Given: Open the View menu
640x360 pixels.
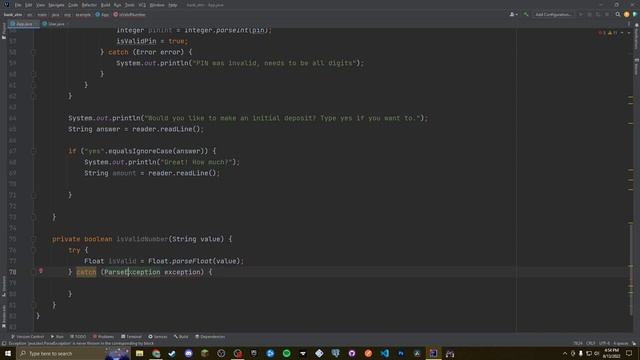Looking at the screenshot, I should pos(40,5).
